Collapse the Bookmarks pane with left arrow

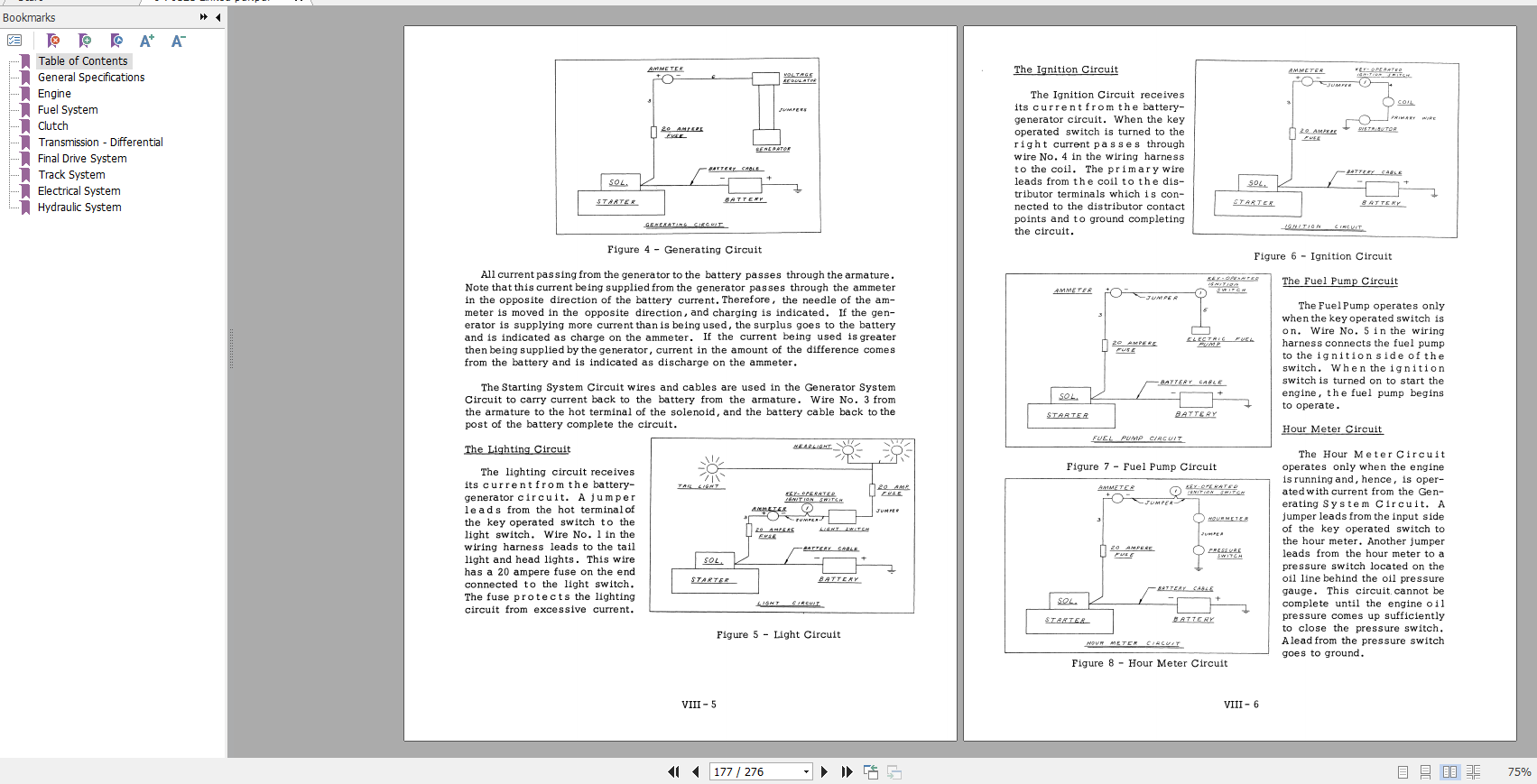(218, 17)
